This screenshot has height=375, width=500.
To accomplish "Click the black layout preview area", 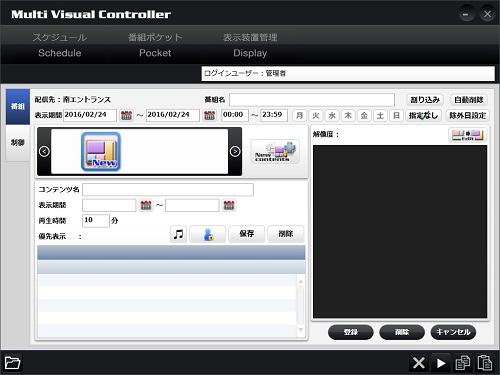I will (400, 232).
